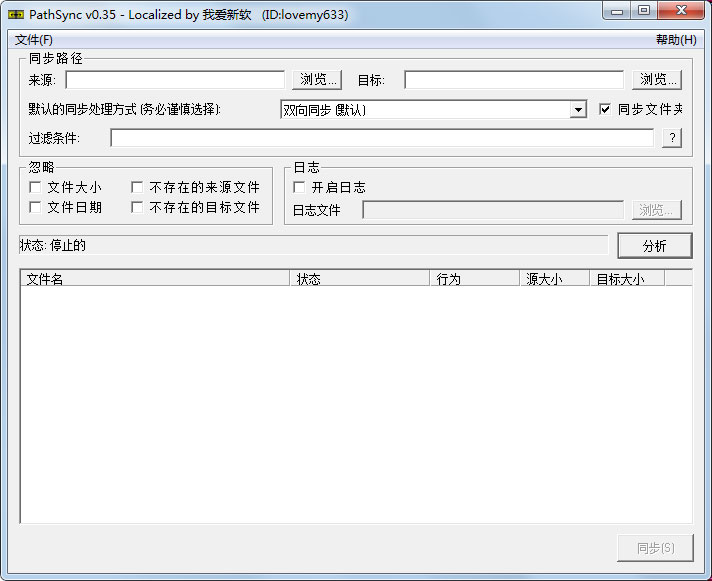Click the 目标 path input field

click(514, 80)
